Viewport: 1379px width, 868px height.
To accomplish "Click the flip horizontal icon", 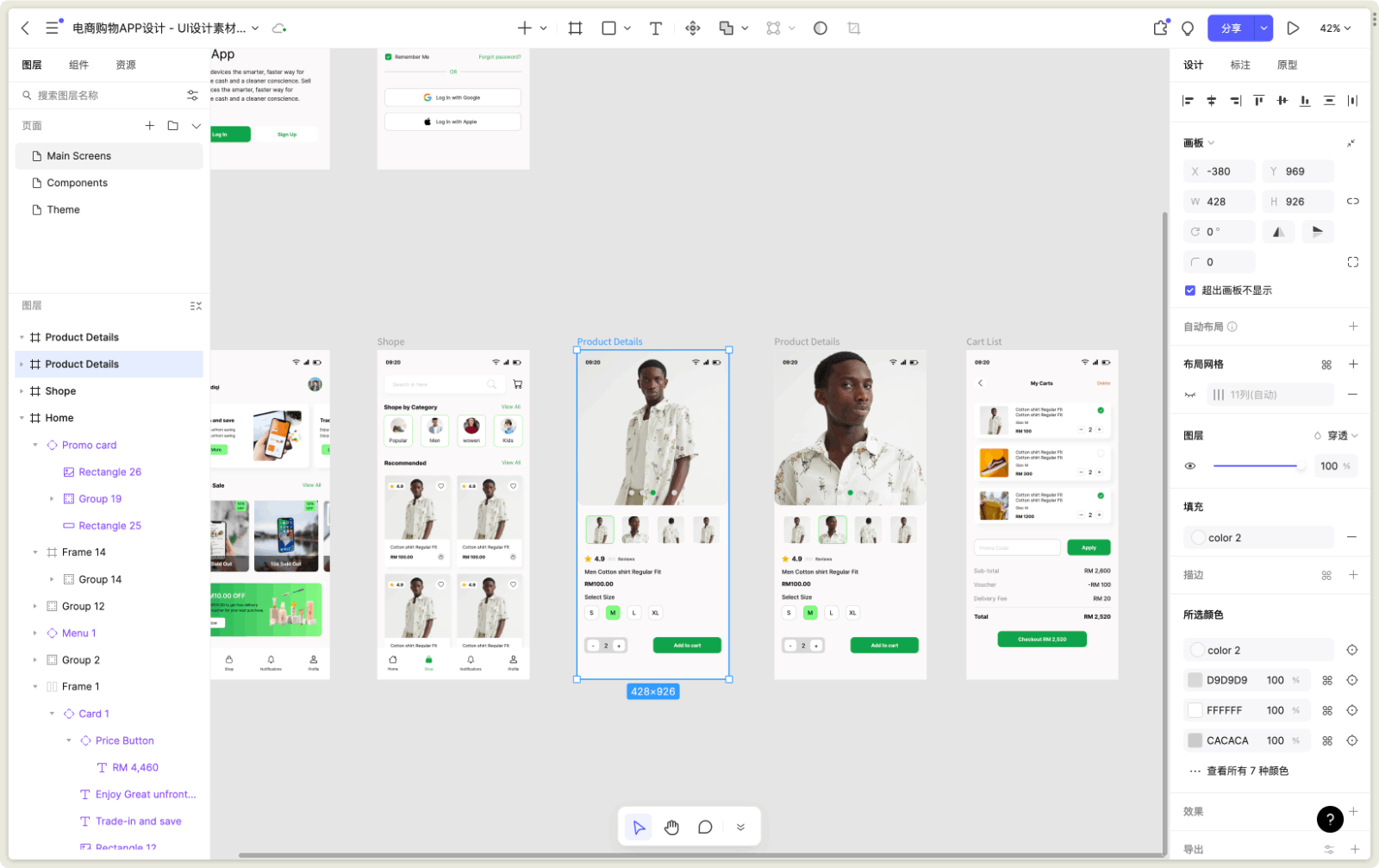I will [x=1278, y=232].
